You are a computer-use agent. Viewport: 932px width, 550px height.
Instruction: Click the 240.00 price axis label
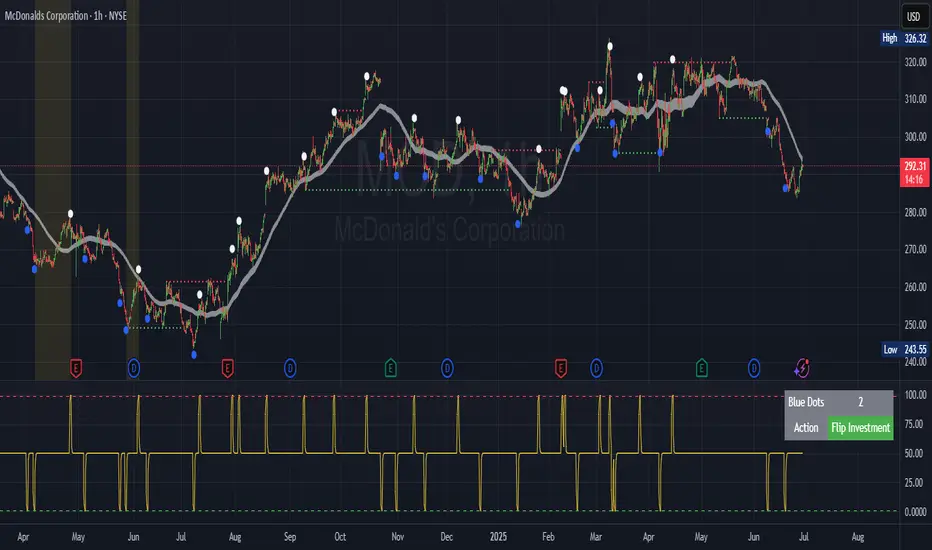click(915, 362)
